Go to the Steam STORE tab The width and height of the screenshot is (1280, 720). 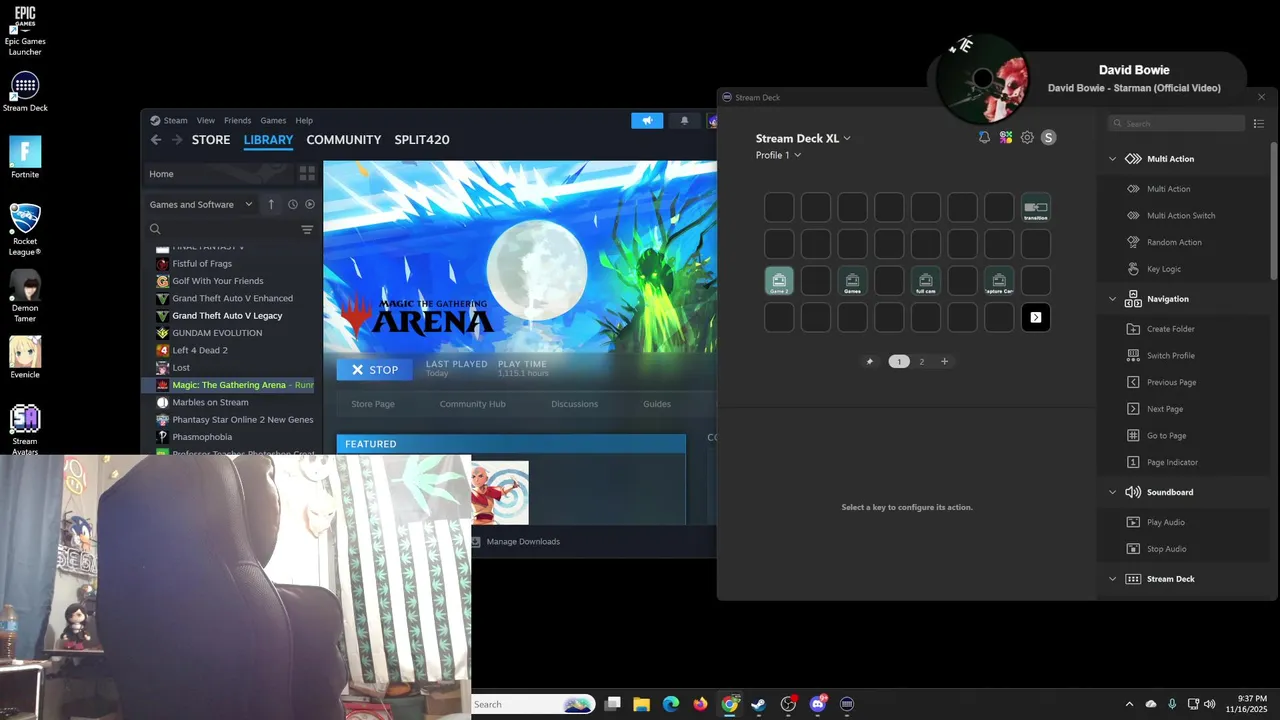click(211, 140)
